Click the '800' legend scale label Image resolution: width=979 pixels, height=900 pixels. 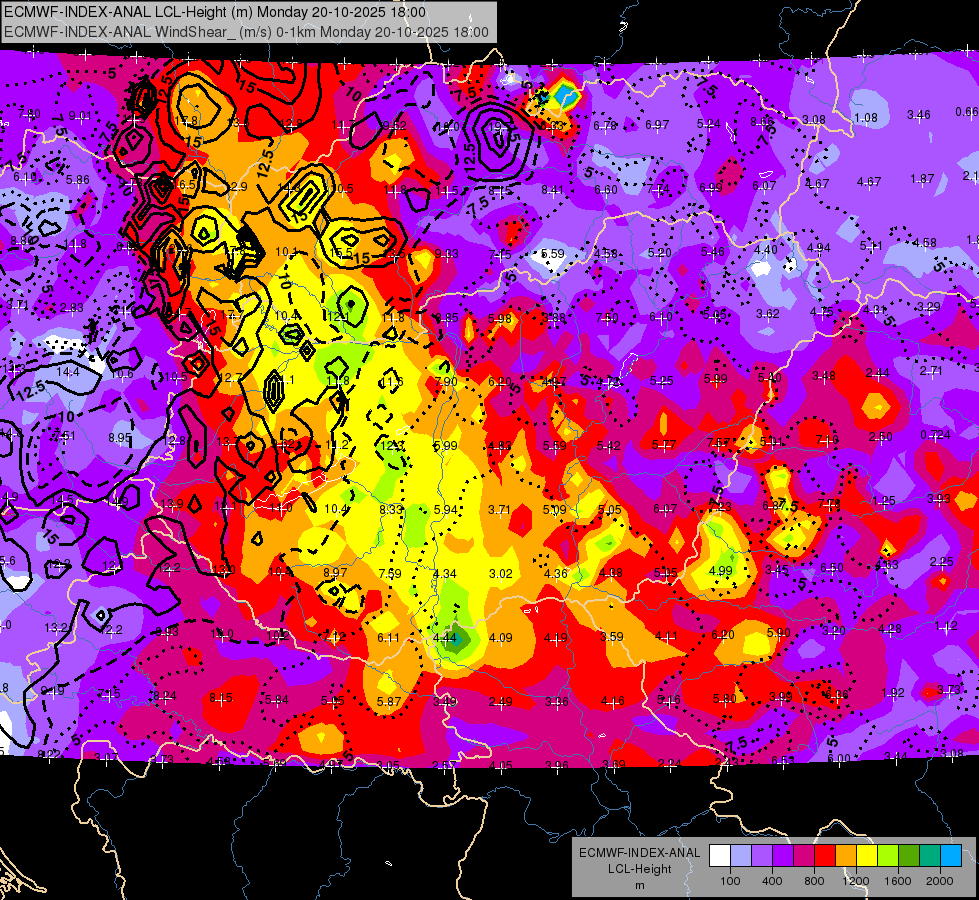click(x=814, y=881)
